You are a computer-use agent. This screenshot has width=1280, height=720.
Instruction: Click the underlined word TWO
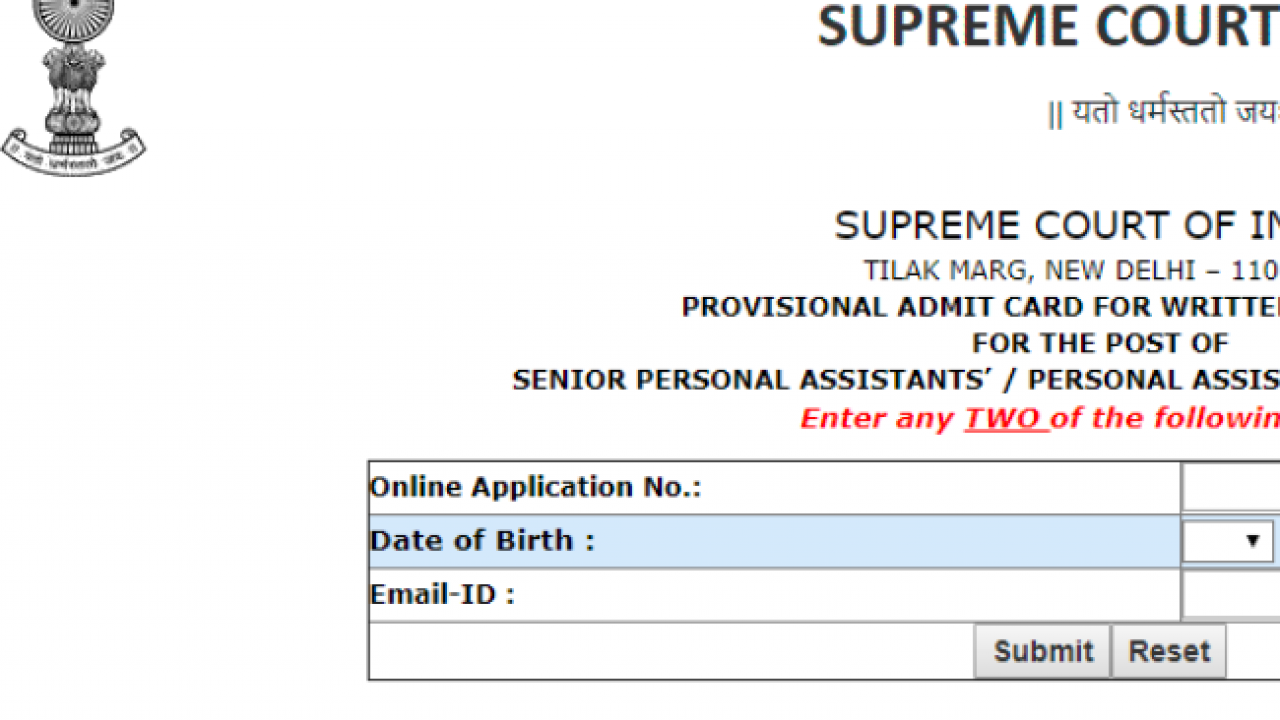click(1004, 418)
